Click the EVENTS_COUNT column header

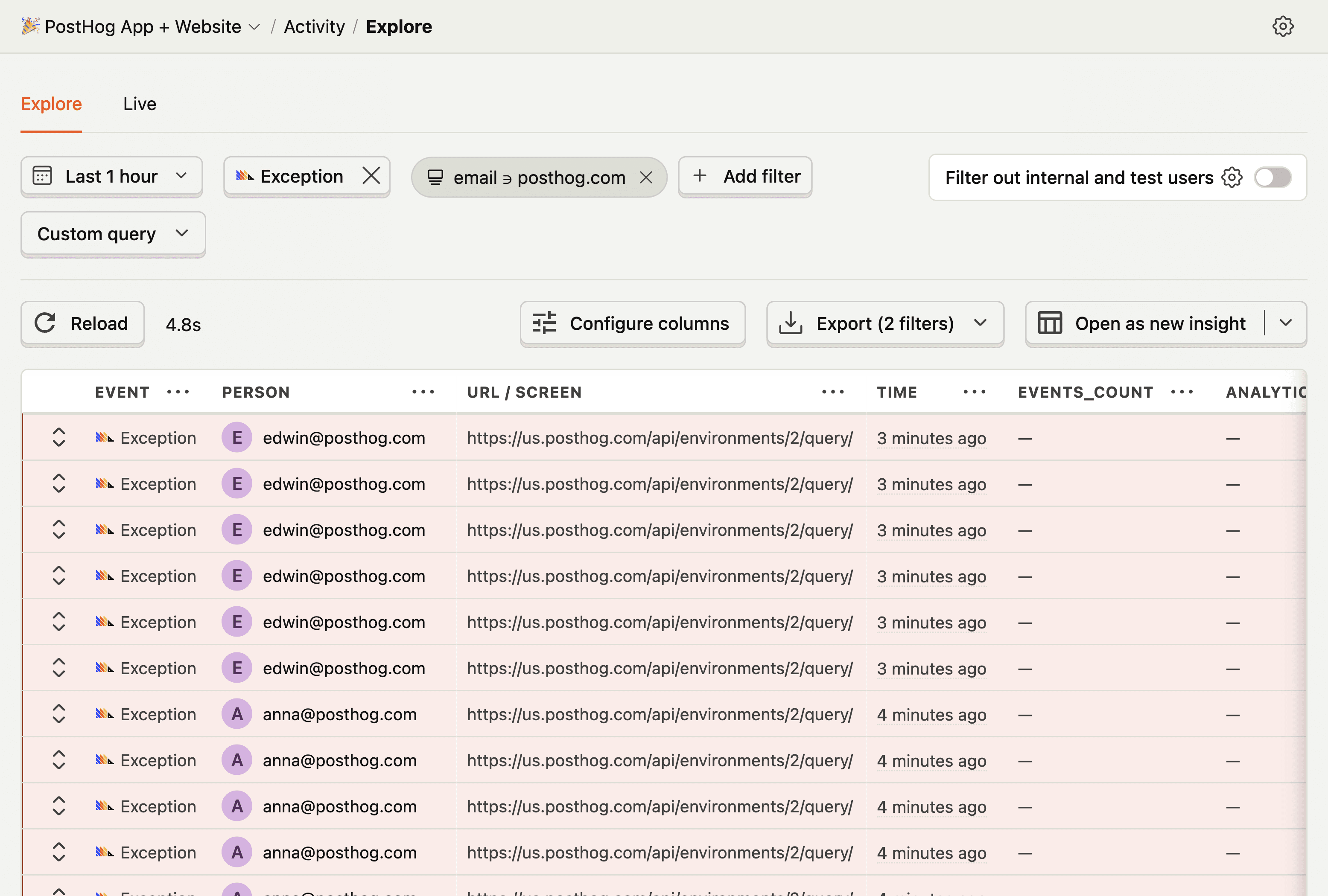point(1086,393)
